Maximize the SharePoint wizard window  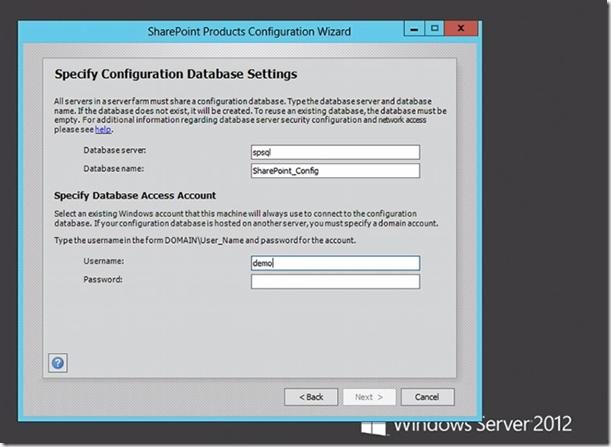tap(434, 28)
